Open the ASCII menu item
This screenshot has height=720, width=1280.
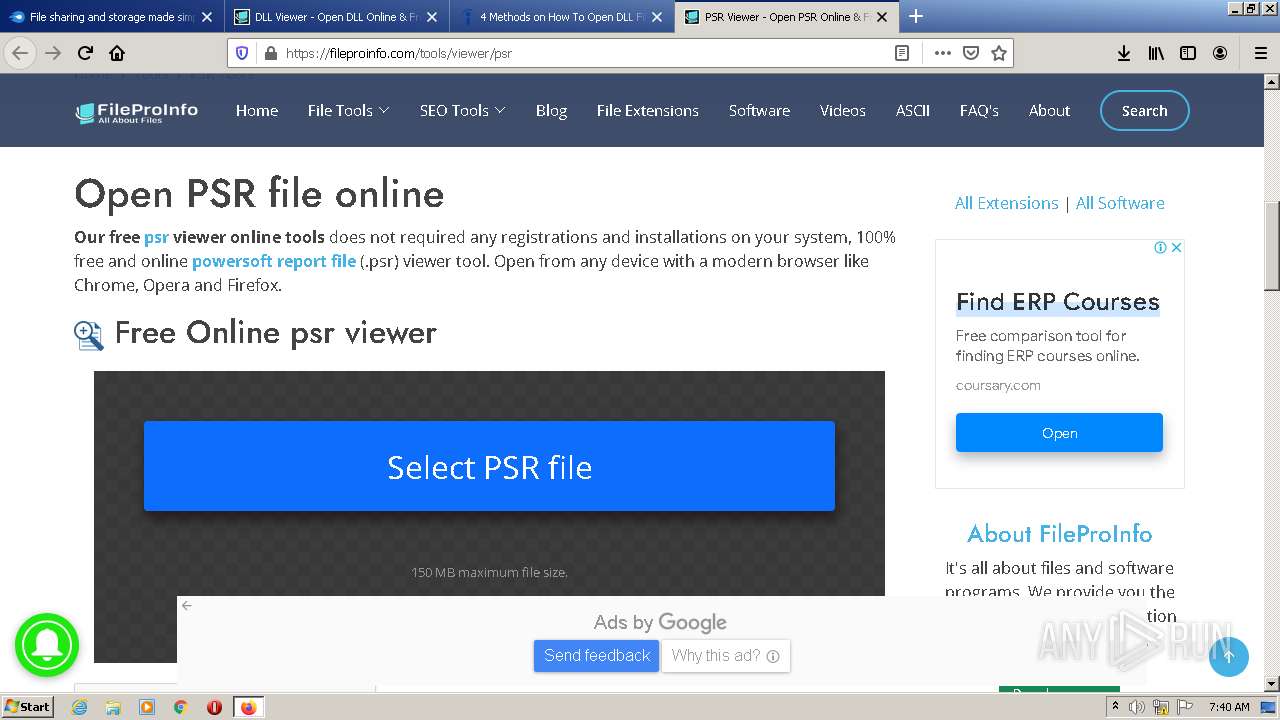pos(913,111)
